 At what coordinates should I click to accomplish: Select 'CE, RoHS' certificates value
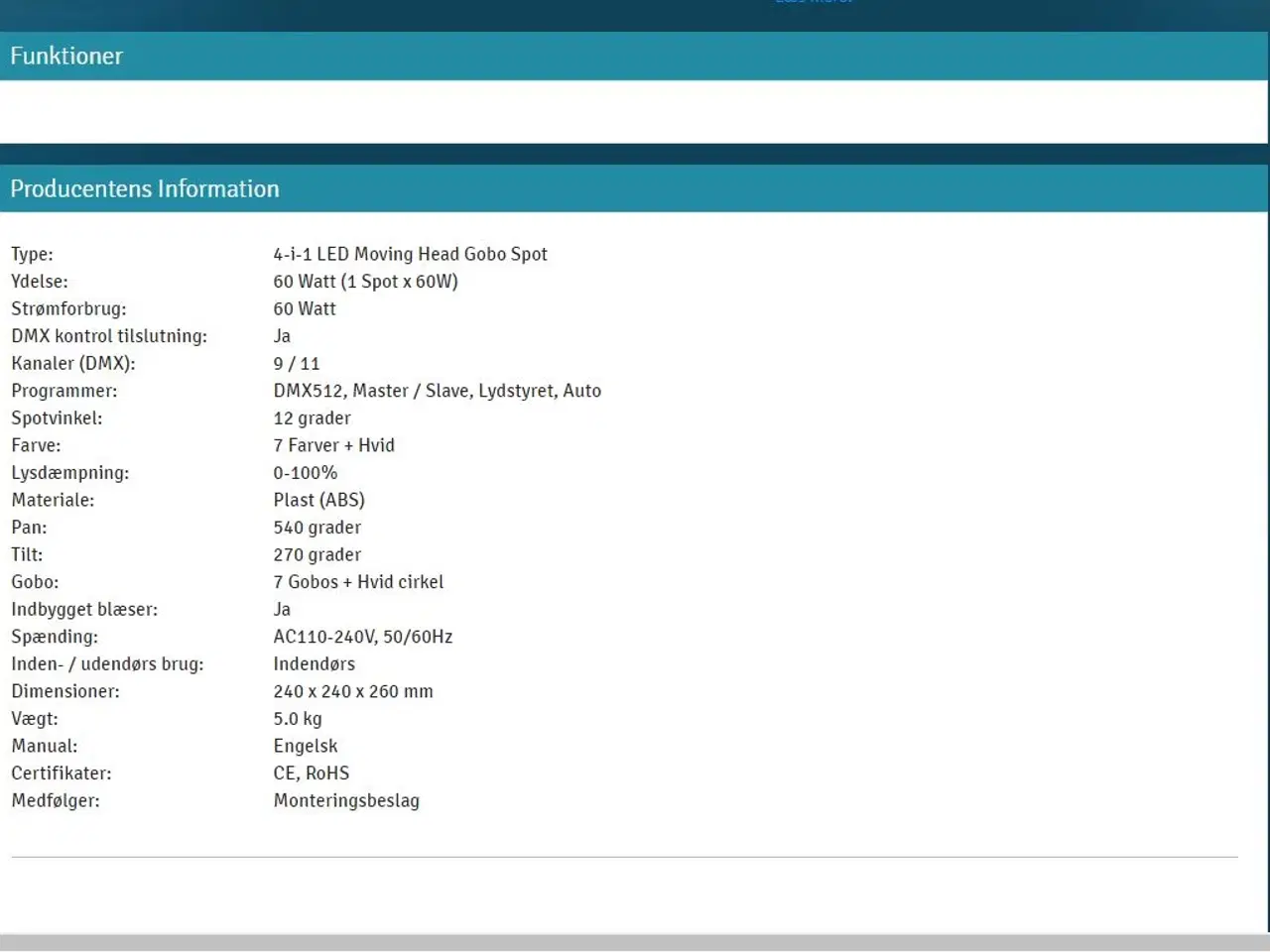(312, 773)
